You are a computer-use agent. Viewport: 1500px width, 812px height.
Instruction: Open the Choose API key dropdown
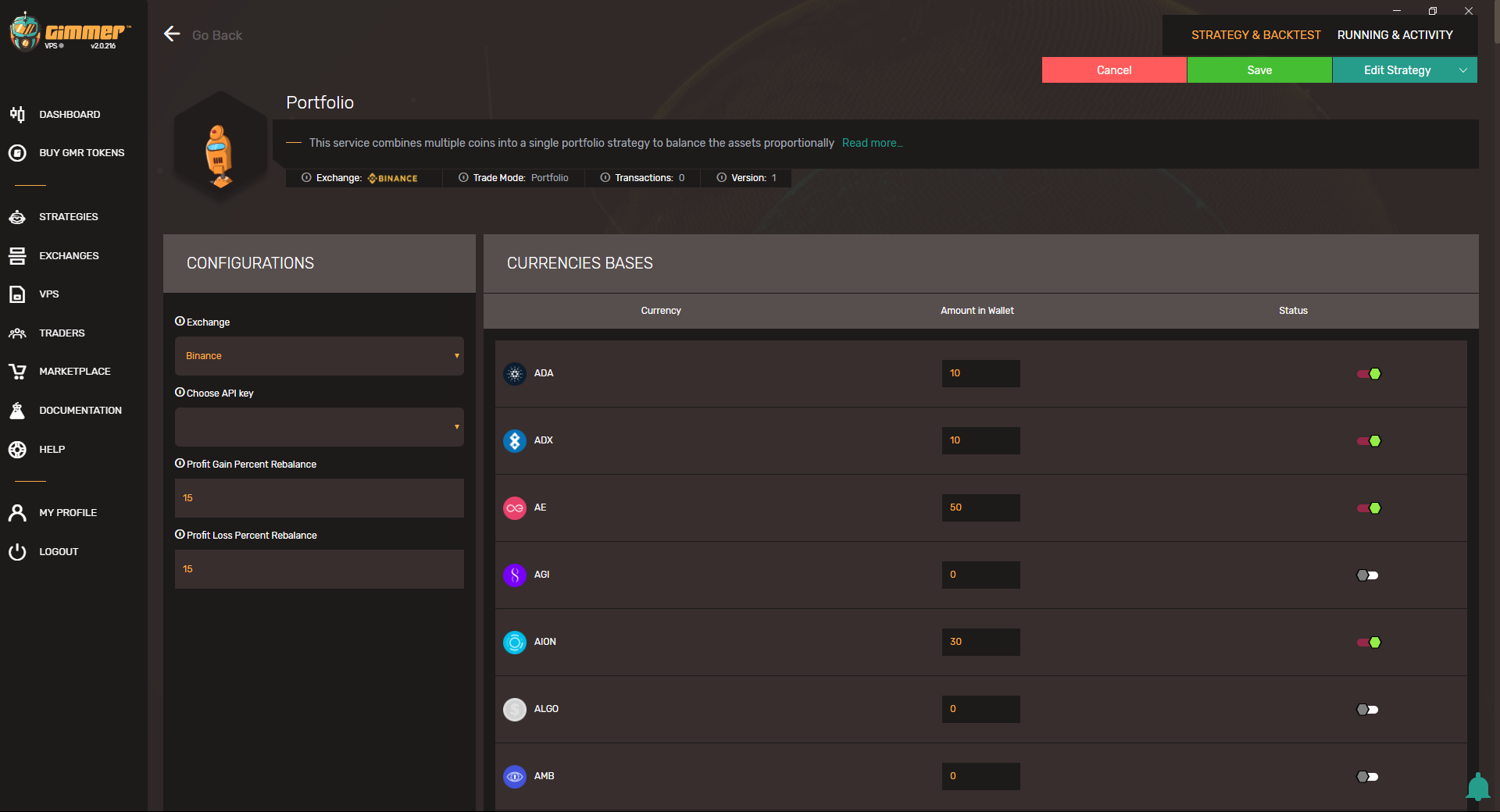click(x=320, y=427)
